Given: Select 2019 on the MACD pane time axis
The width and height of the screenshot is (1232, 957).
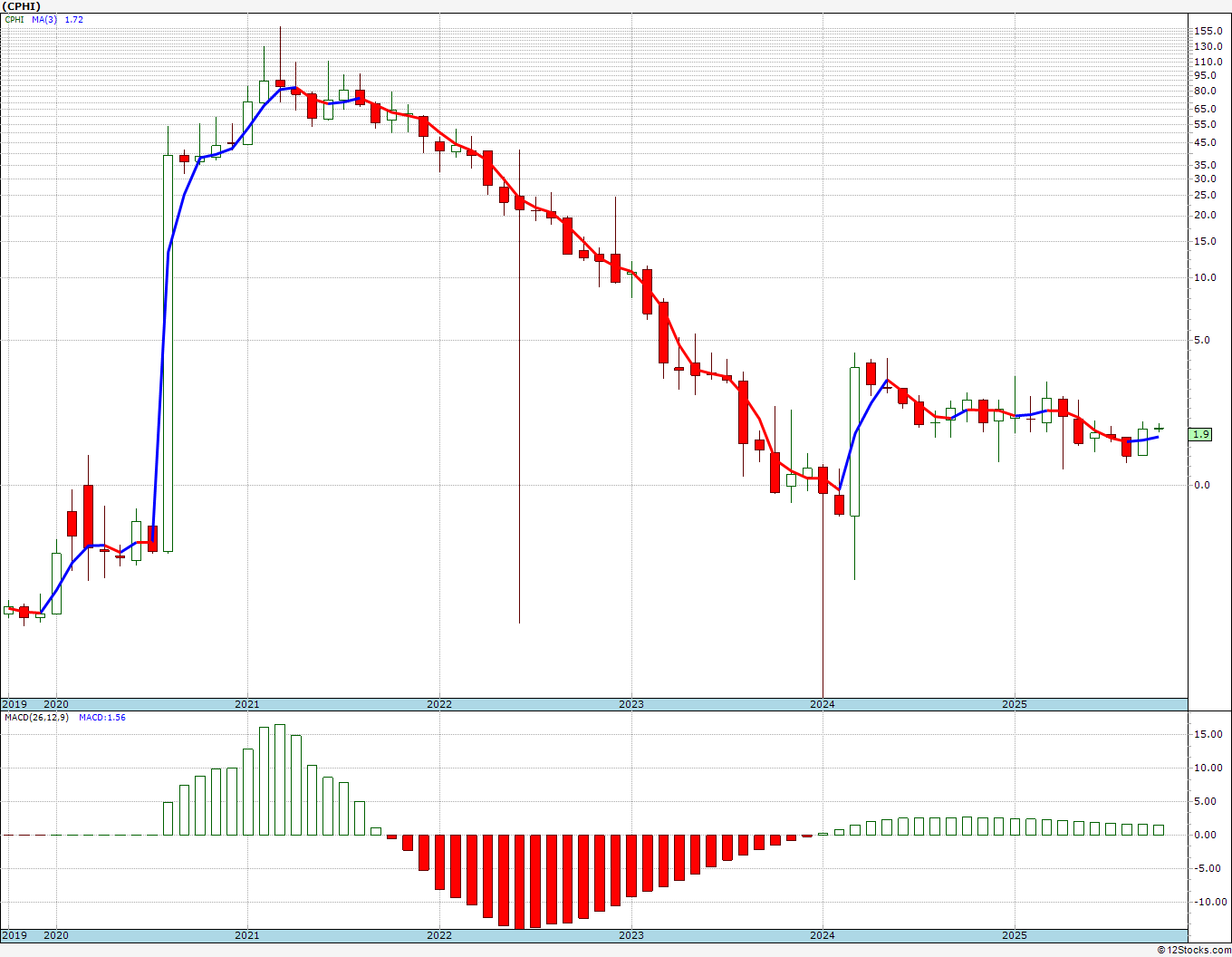Looking at the screenshot, I should 14,935.
